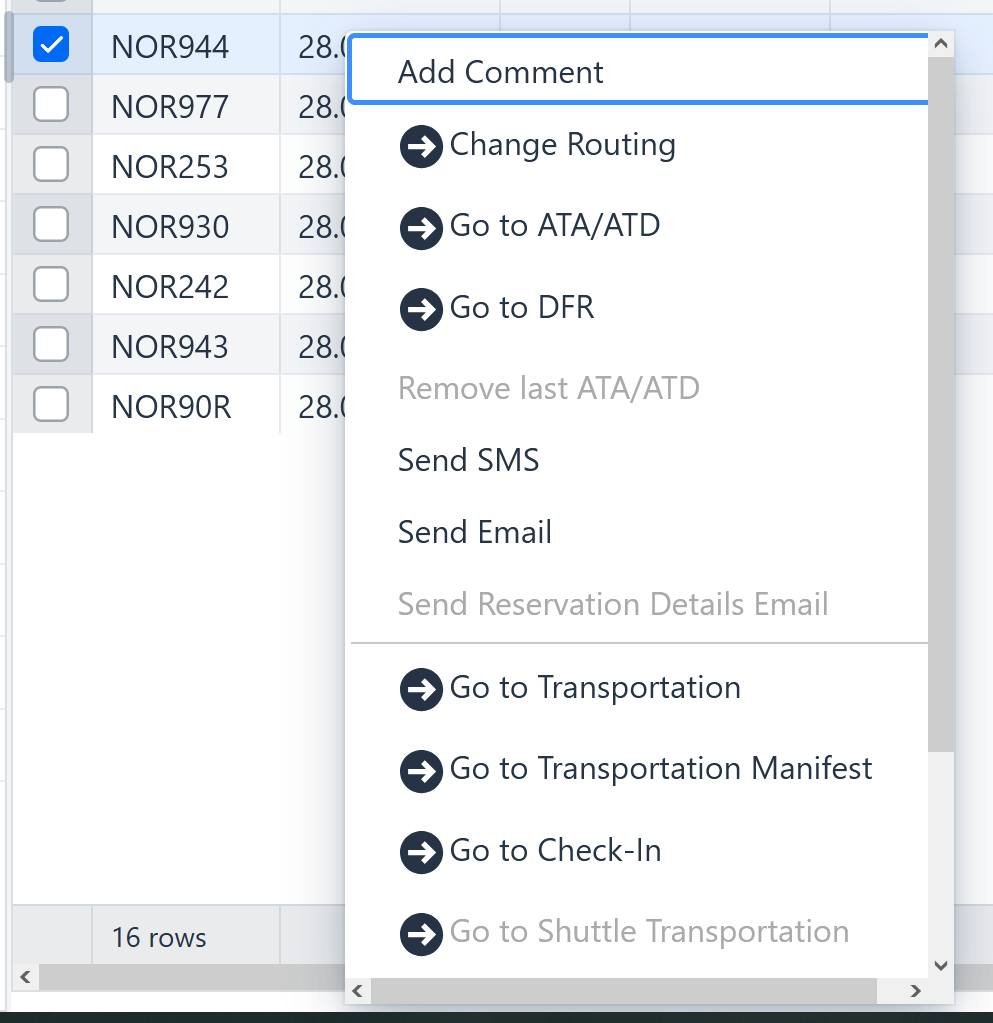Click arrow icon next to Go to ATA/ATD
993x1023 pixels.
[421, 228]
